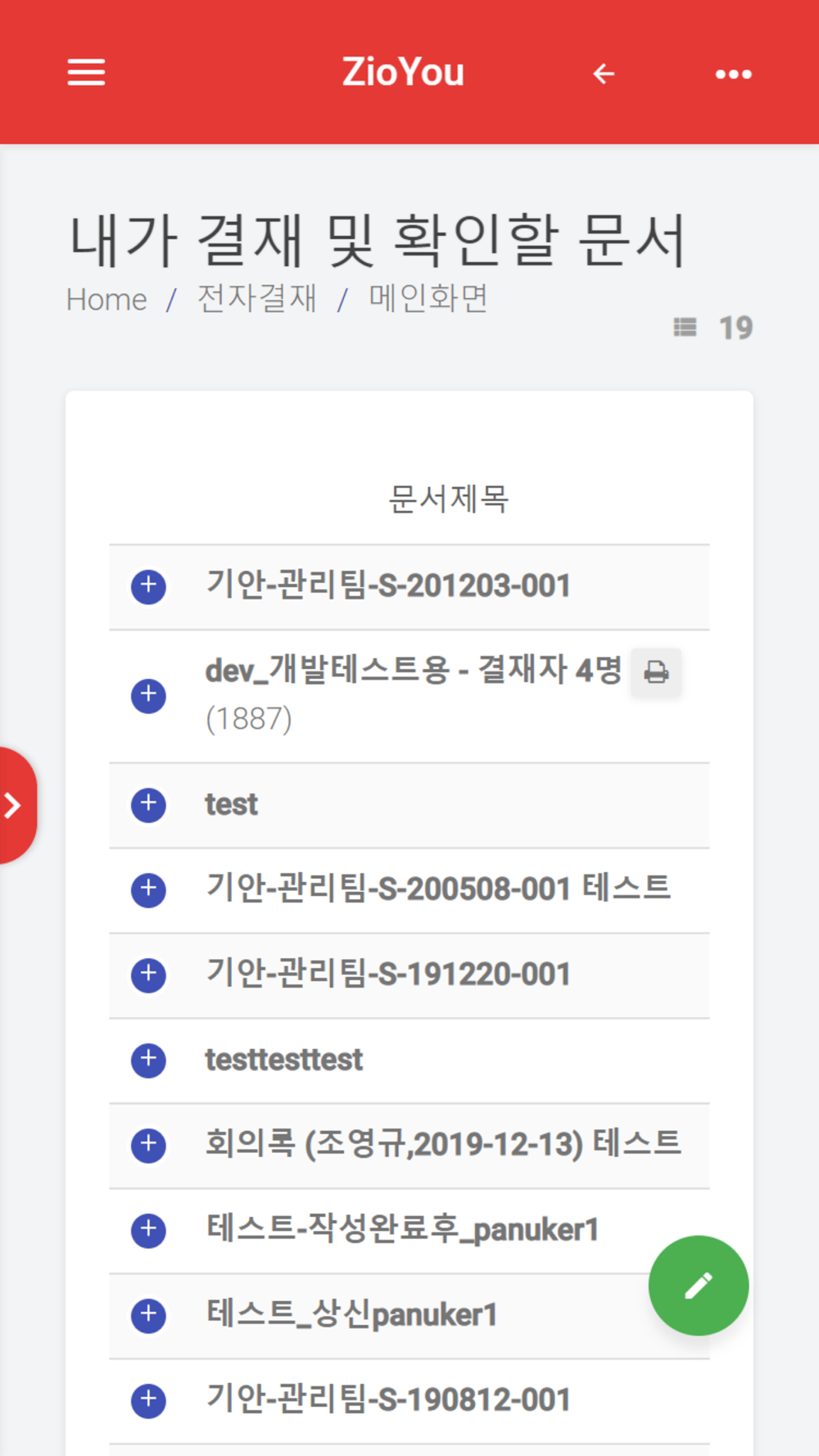This screenshot has width=819, height=1456.
Task: Click the ZioYou logo title
Action: point(403,72)
